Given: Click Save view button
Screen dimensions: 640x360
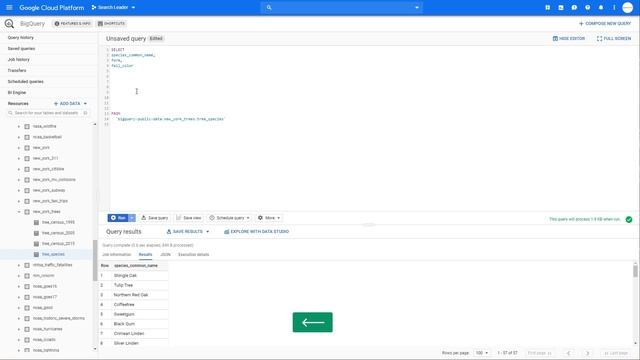Looking at the screenshot, I should (x=189, y=218).
